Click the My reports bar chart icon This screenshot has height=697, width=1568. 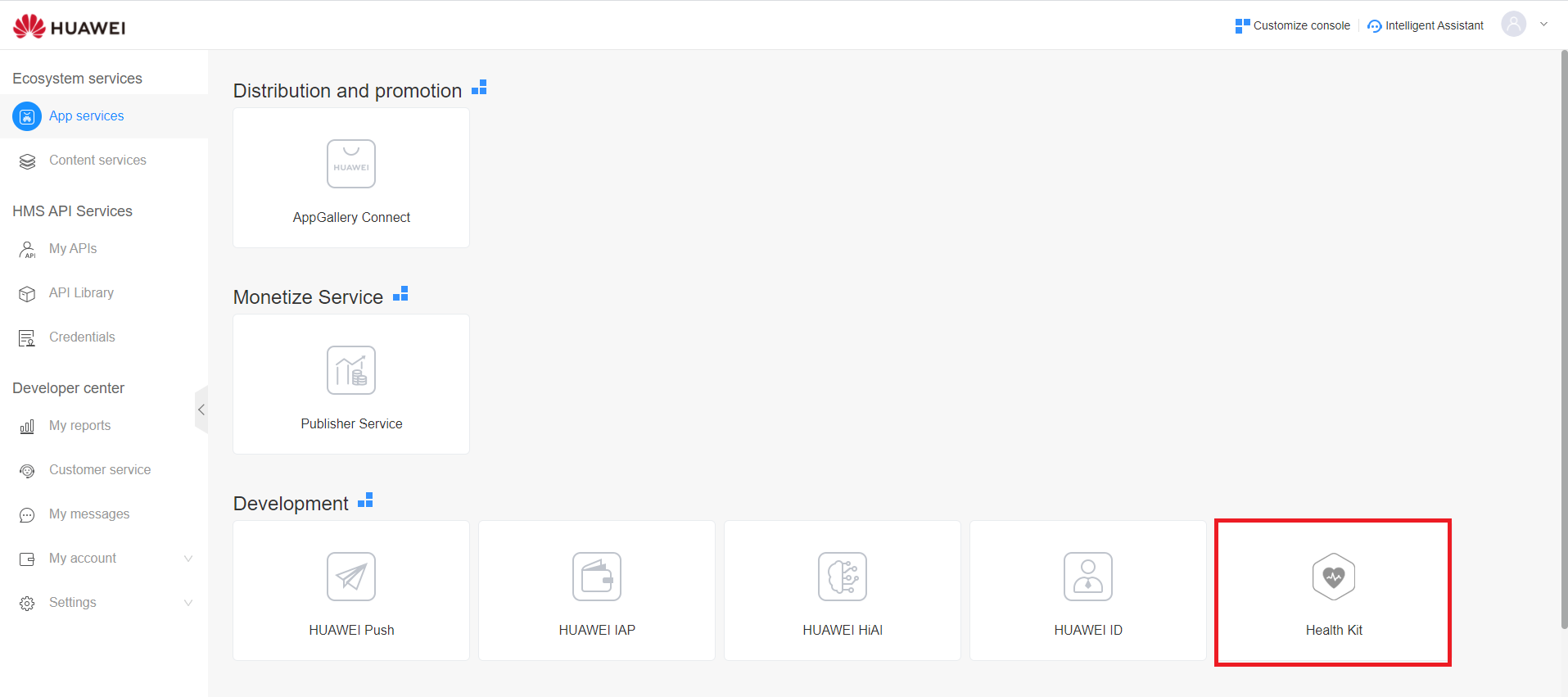27,427
